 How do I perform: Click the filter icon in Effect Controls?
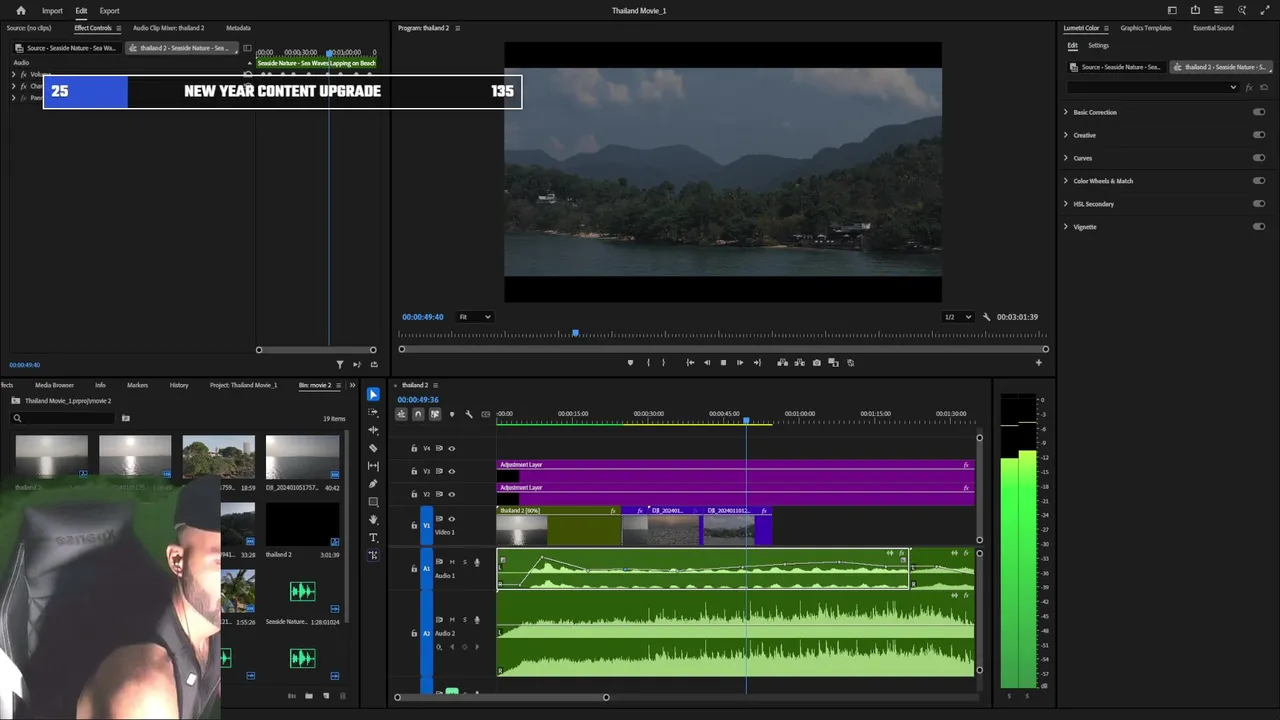(340, 365)
